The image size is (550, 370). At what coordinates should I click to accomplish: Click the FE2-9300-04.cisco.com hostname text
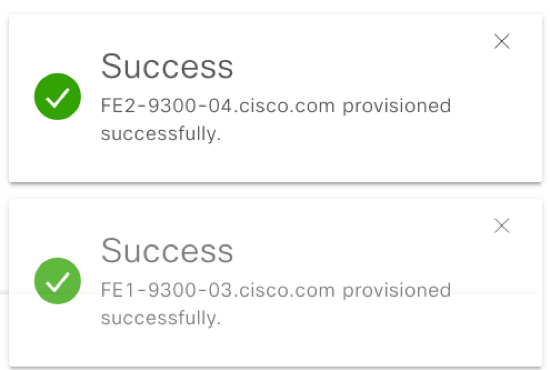pyautogui.click(x=218, y=106)
